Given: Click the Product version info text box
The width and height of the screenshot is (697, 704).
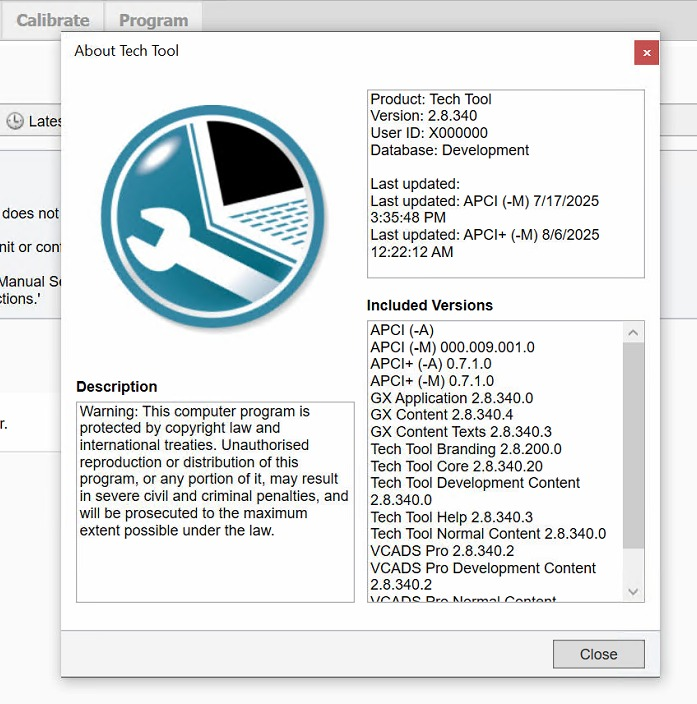Looking at the screenshot, I should coord(505,183).
